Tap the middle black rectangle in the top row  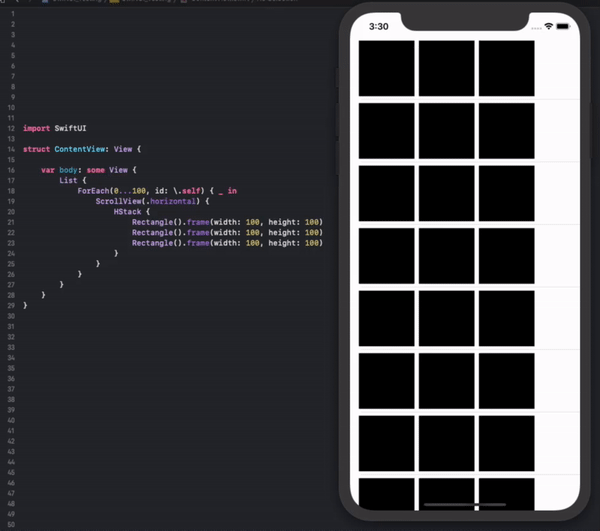(x=447, y=68)
